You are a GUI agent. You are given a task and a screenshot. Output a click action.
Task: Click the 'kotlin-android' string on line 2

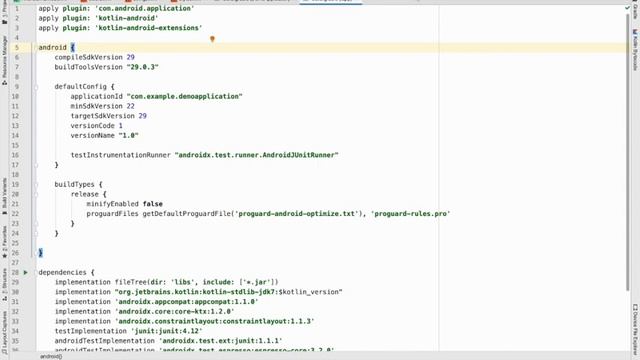(127, 18)
